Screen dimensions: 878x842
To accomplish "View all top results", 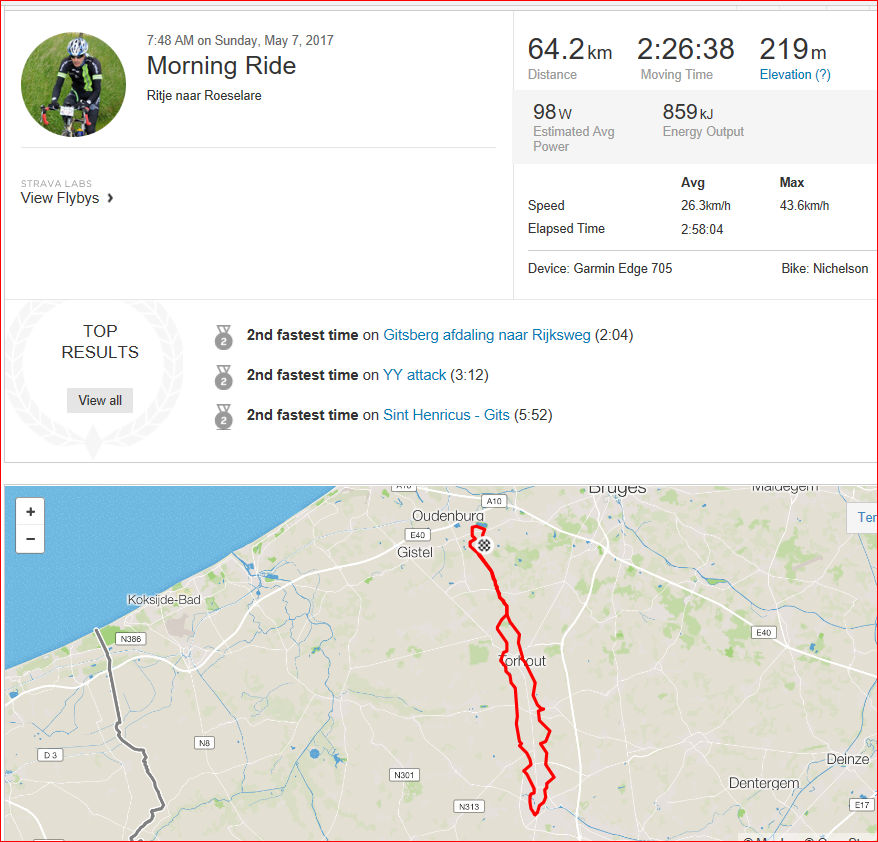I will (x=100, y=400).
